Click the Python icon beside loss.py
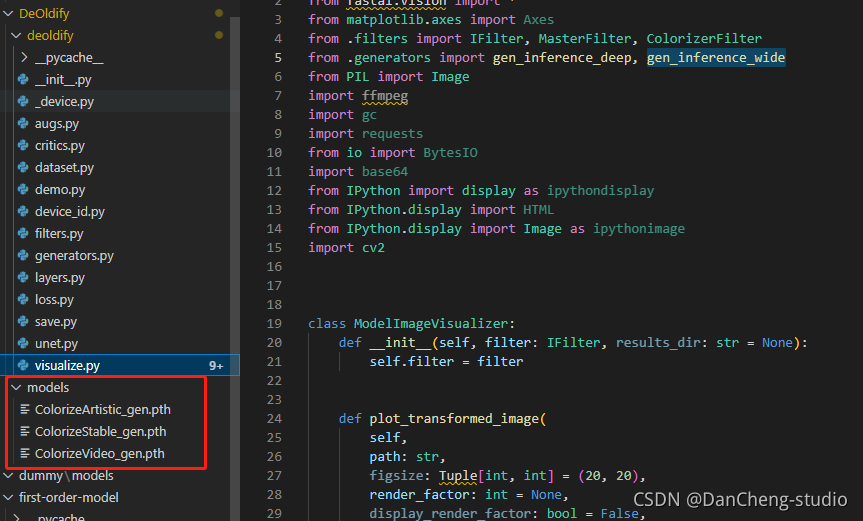This screenshot has height=521, width=863. pyautogui.click(x=23, y=299)
